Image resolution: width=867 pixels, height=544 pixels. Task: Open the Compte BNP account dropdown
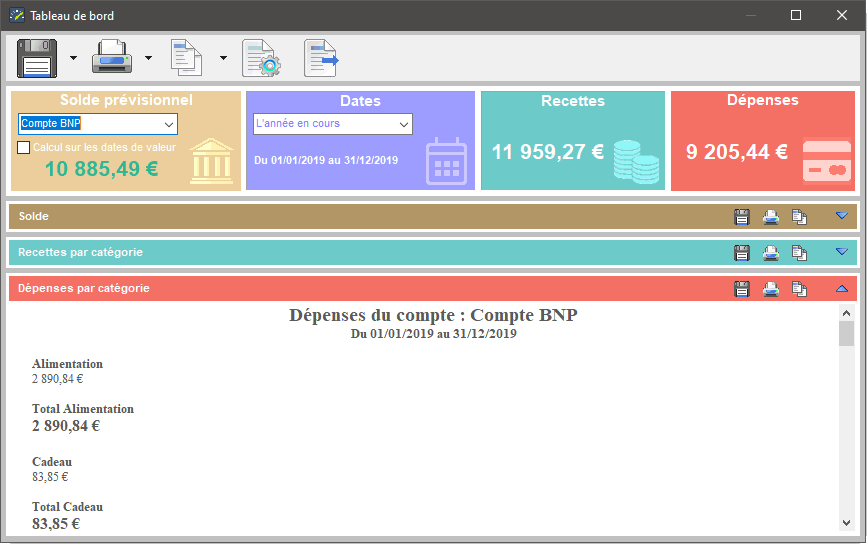click(167, 124)
